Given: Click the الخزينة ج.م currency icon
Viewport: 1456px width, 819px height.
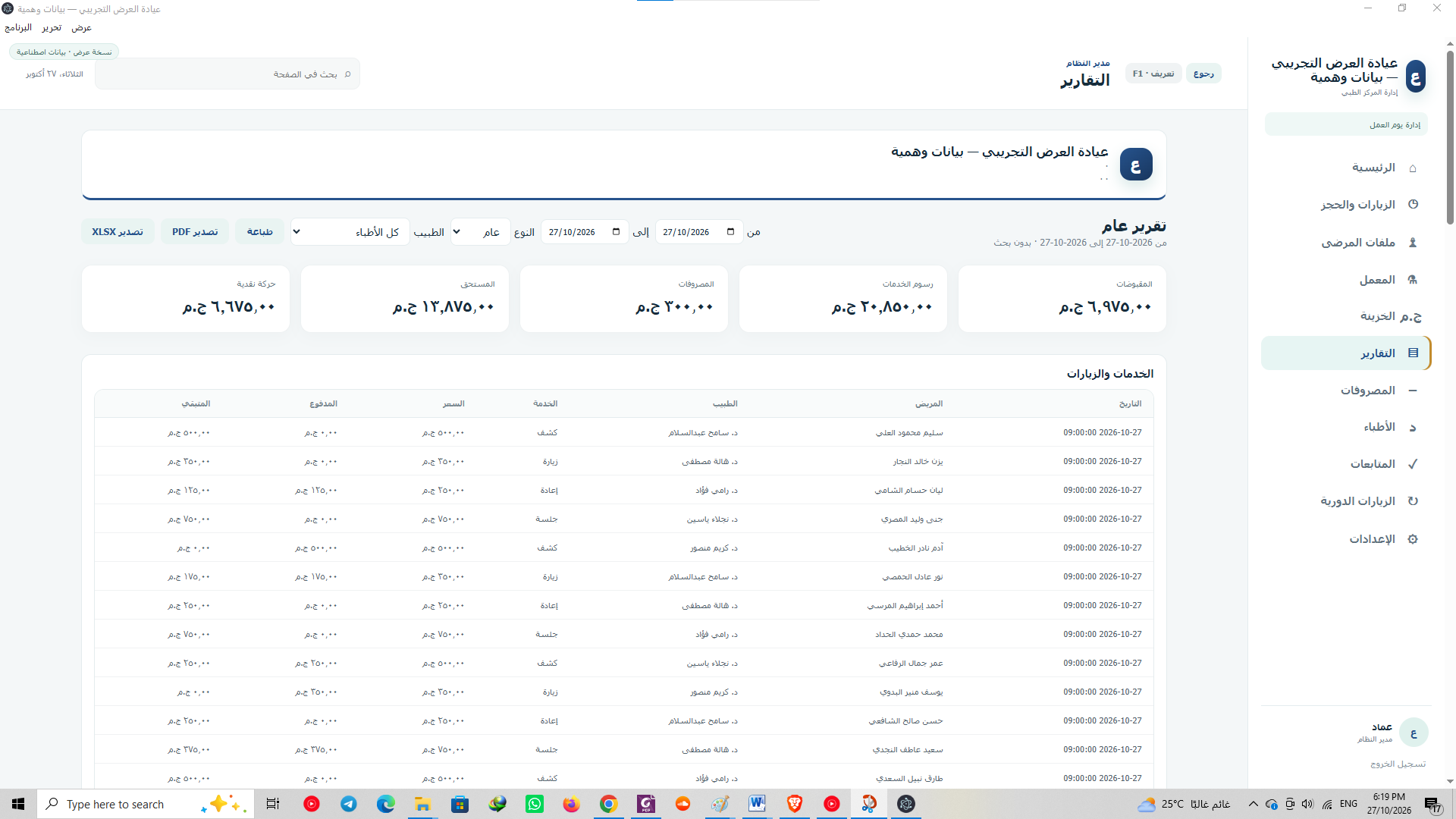Looking at the screenshot, I should click(x=1411, y=316).
